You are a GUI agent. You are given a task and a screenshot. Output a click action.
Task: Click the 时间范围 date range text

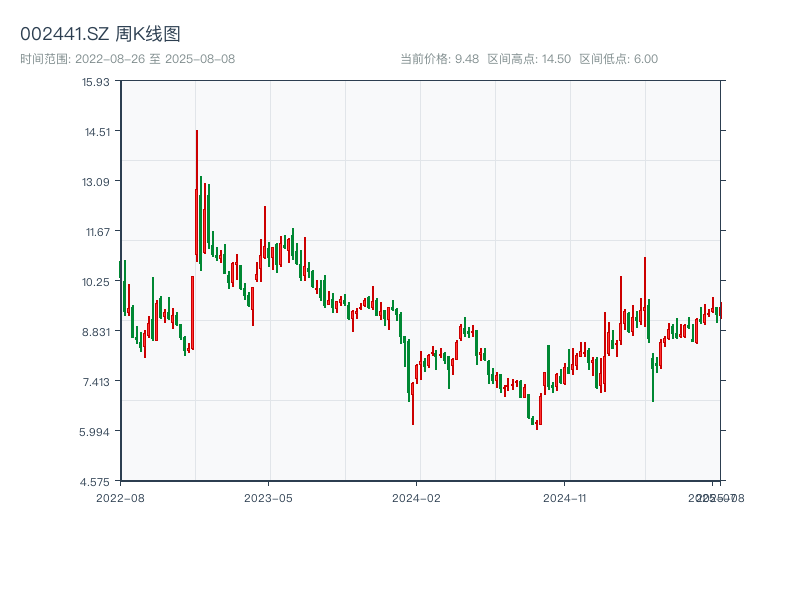[x=127, y=59]
